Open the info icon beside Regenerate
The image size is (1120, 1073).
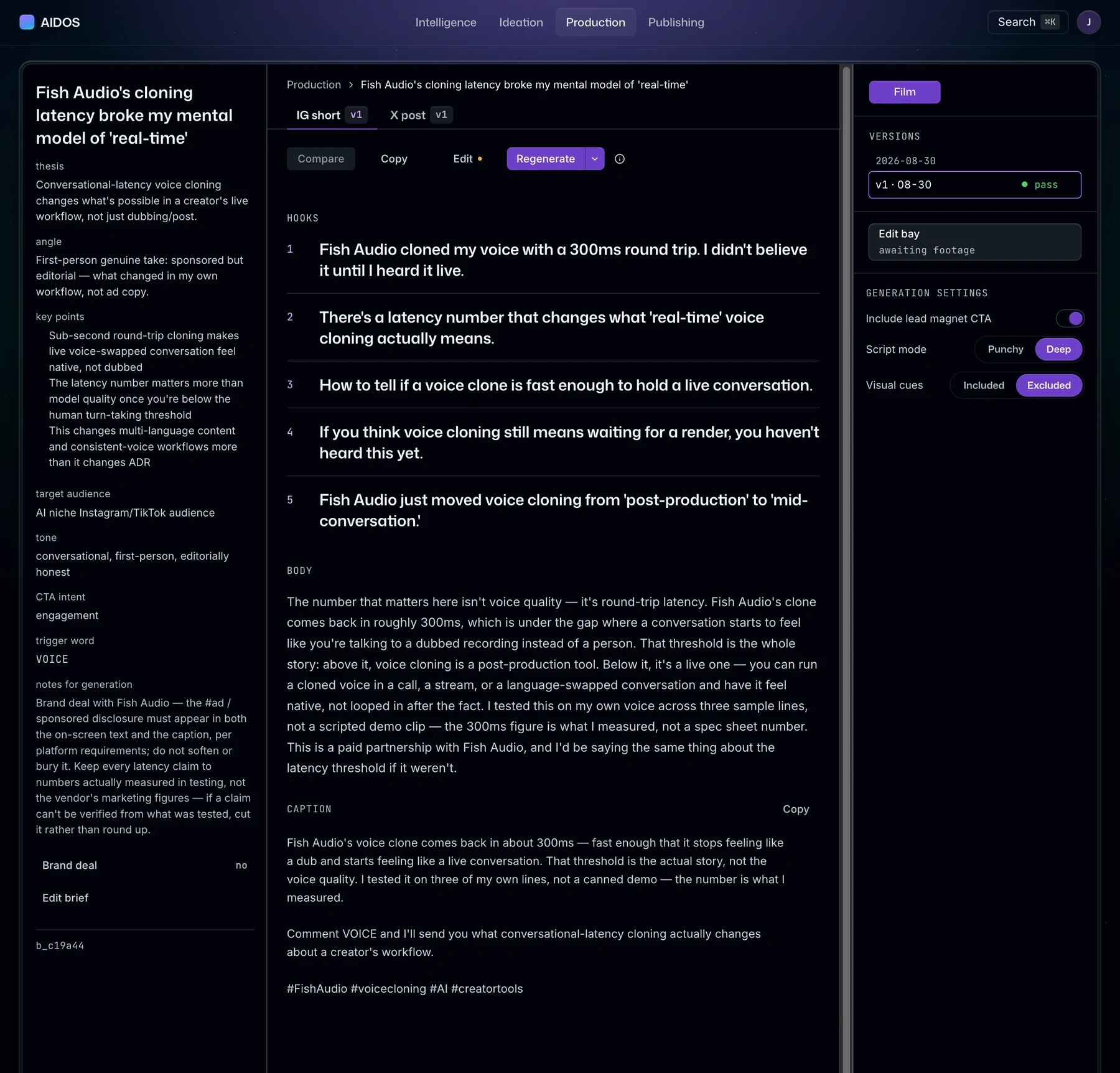coord(620,159)
